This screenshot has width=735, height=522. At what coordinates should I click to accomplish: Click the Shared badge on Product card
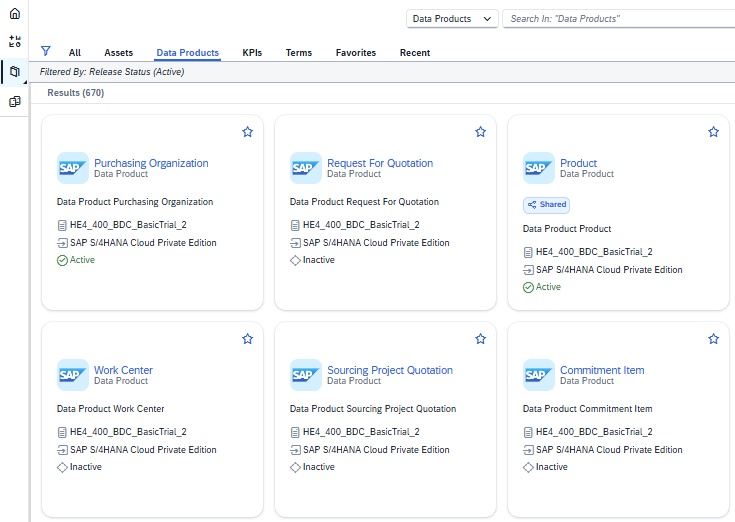[x=546, y=204]
